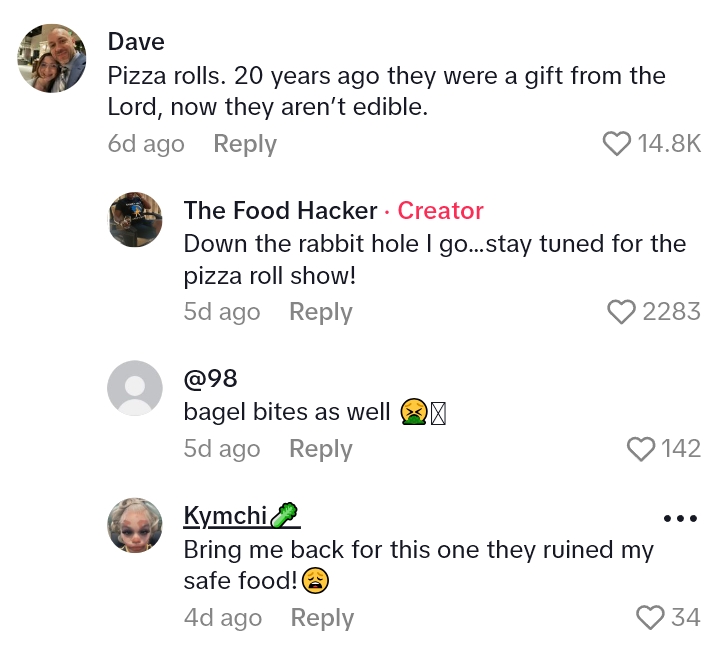Click the Creator badge label

440,210
